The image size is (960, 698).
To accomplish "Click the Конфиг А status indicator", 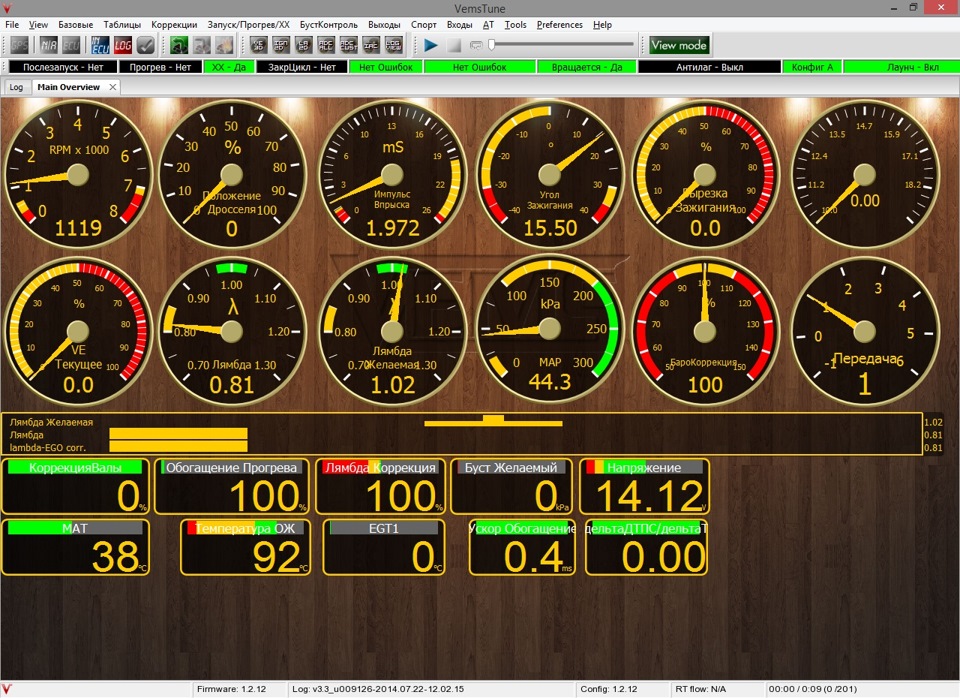I will point(812,67).
